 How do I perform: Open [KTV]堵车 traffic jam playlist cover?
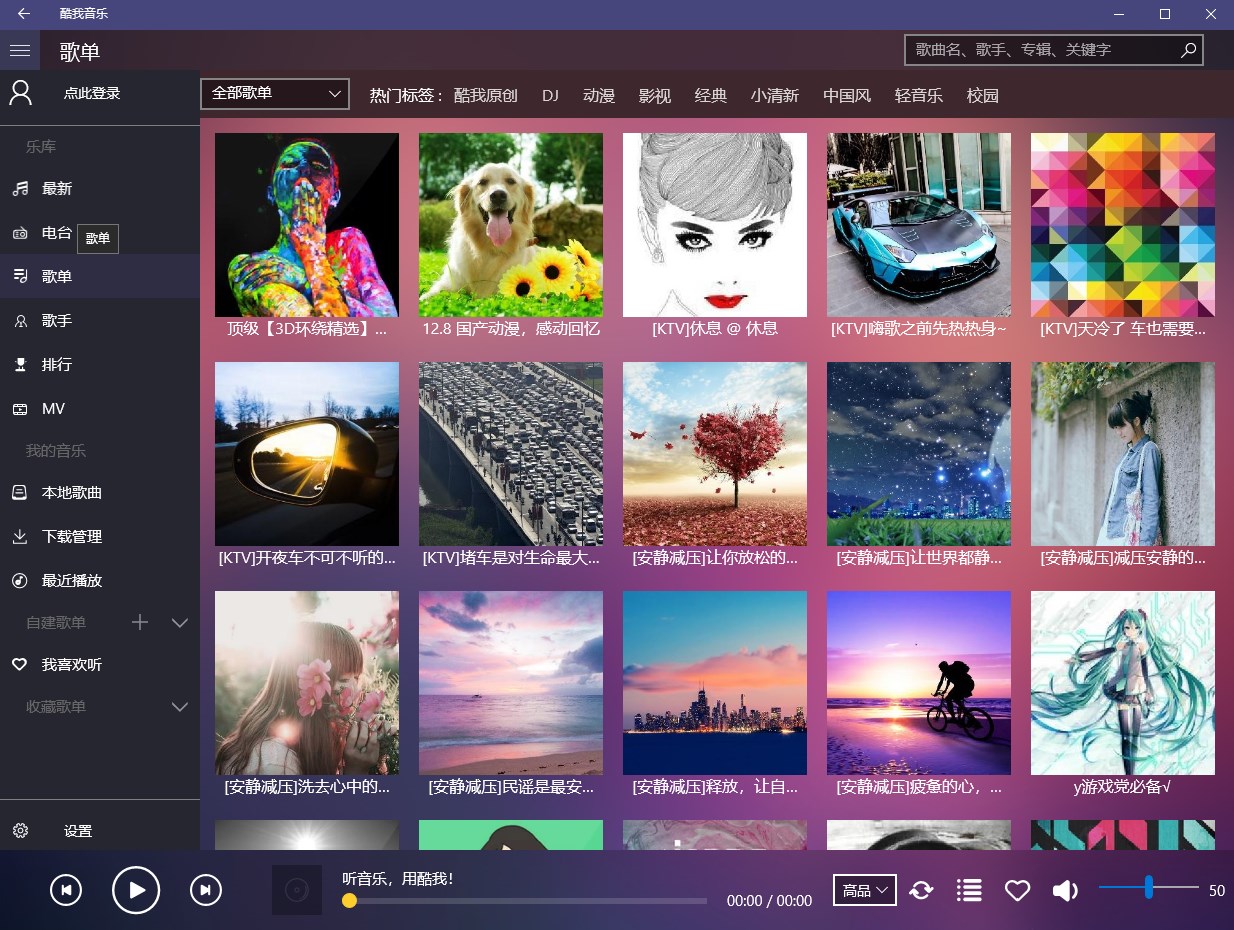511,454
